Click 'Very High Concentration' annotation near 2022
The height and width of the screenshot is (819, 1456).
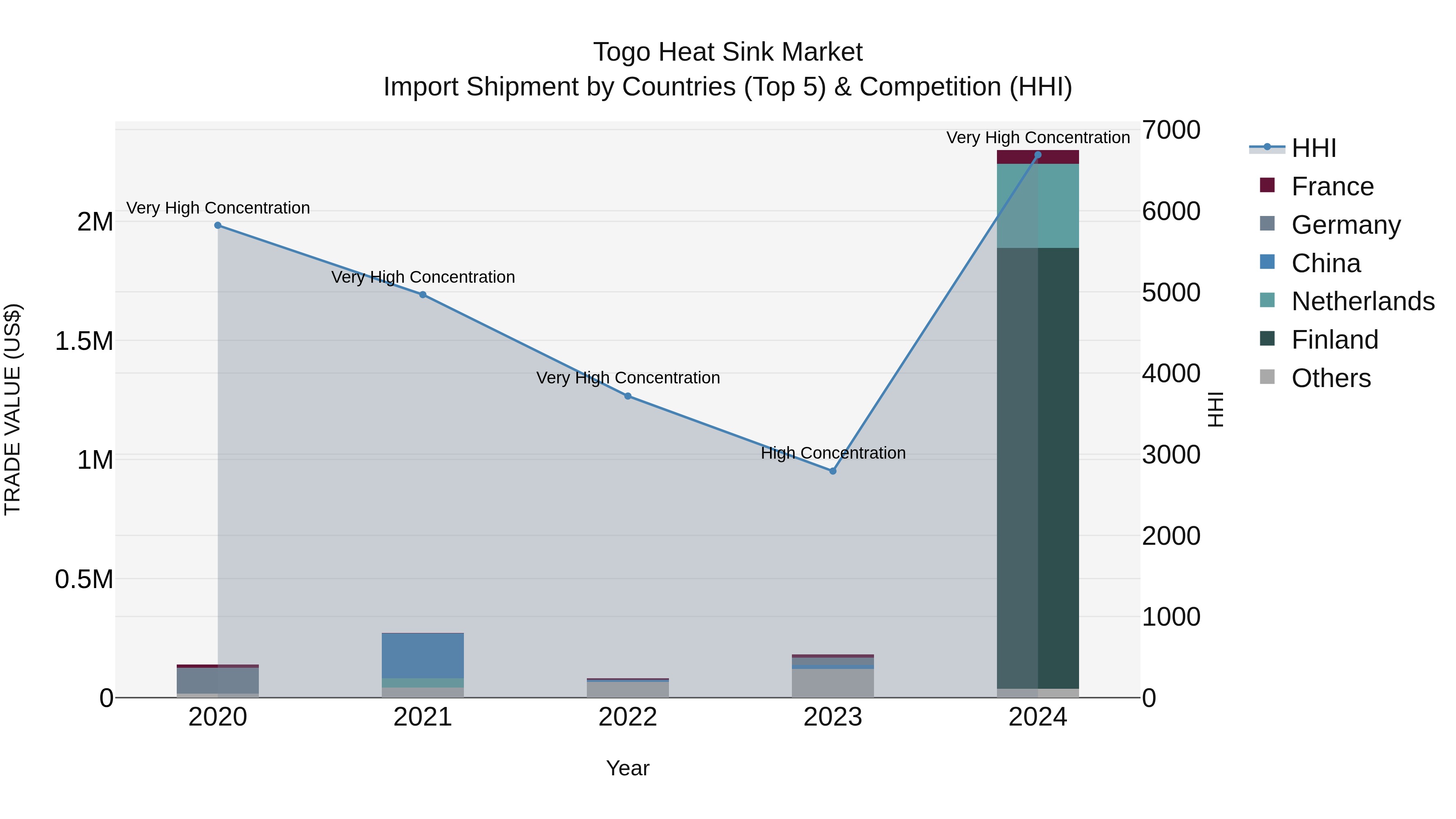628,378
